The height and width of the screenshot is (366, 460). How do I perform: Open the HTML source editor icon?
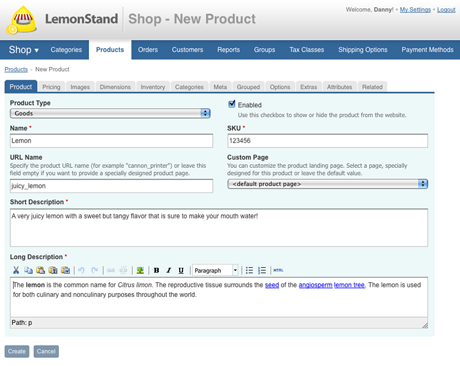[278, 270]
